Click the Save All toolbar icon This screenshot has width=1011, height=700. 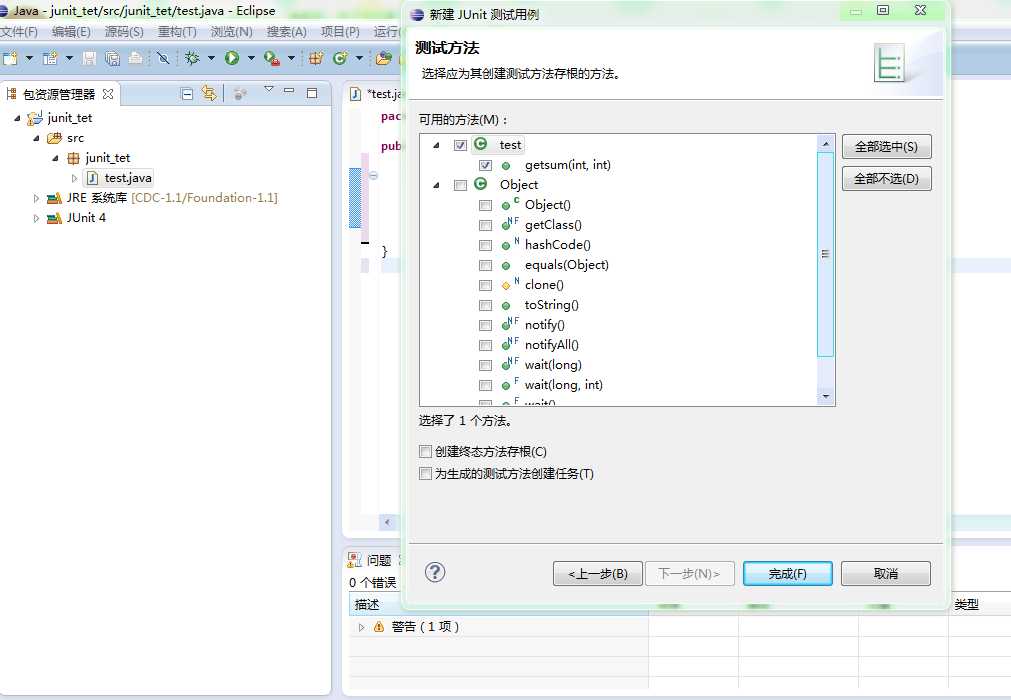112,59
